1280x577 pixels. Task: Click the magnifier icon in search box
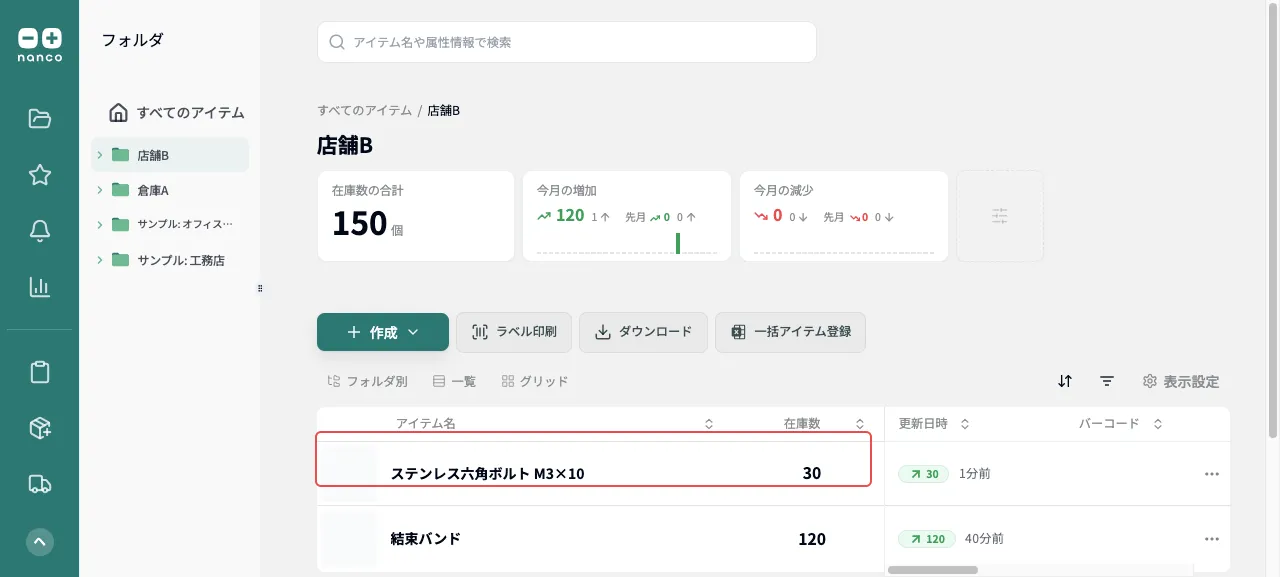[337, 43]
